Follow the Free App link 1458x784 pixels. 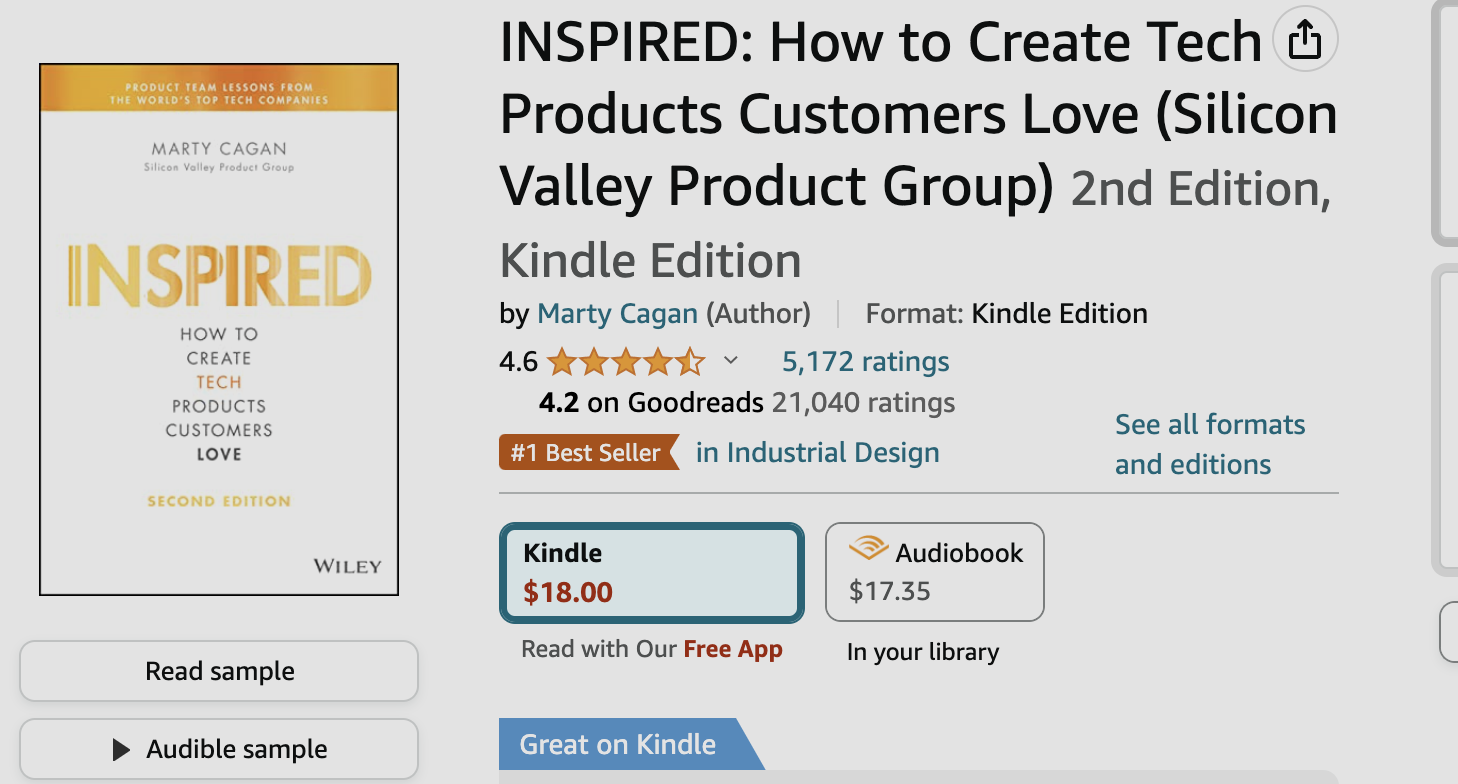point(732,649)
